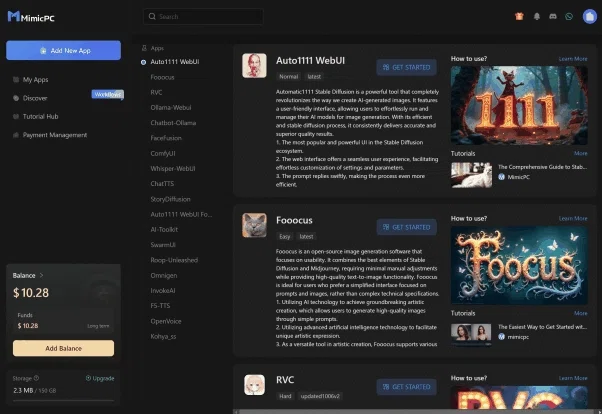Viewport: 602px width, 414px height.
Task: Click Learn More in RVC card
Action: click(x=573, y=378)
